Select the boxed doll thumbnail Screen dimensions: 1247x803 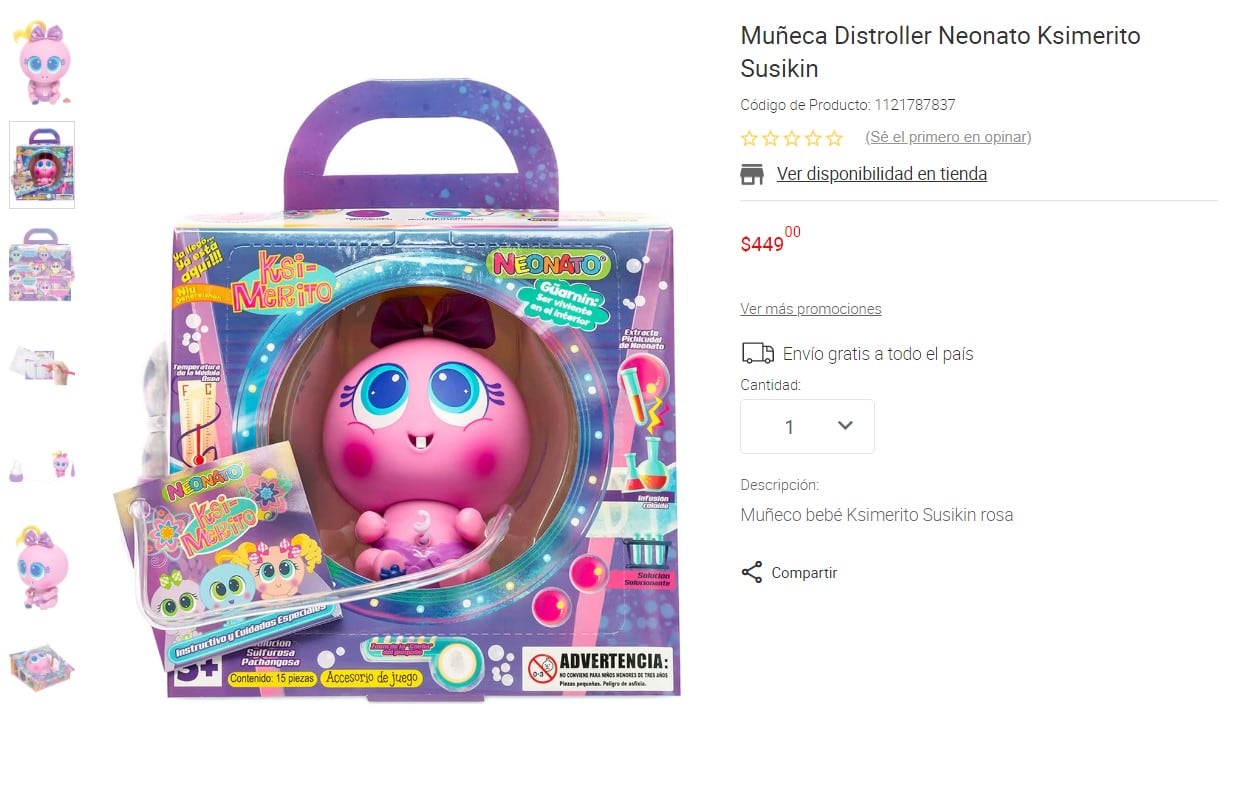click(x=42, y=165)
